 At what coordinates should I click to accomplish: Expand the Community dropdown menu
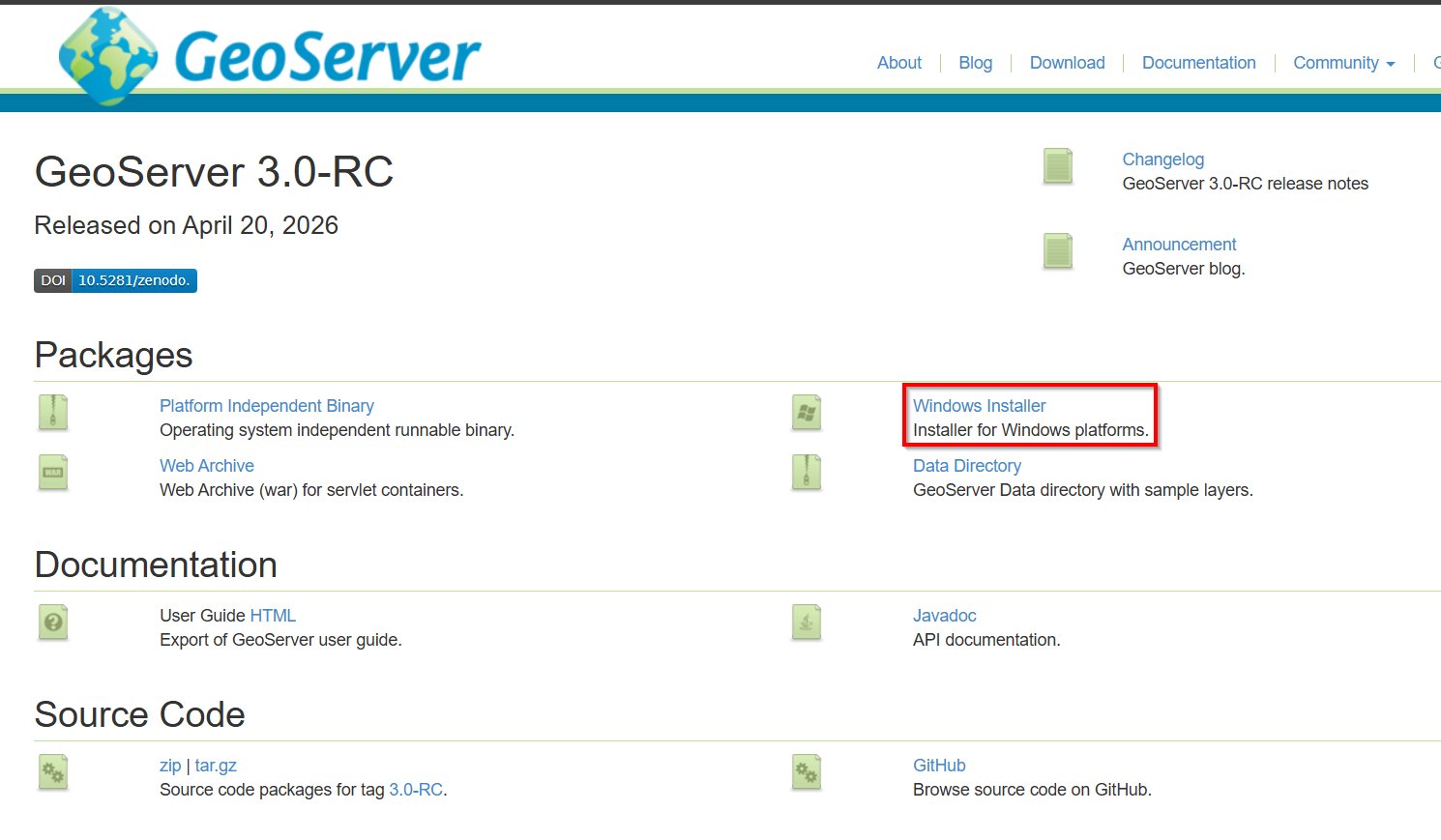(1343, 63)
